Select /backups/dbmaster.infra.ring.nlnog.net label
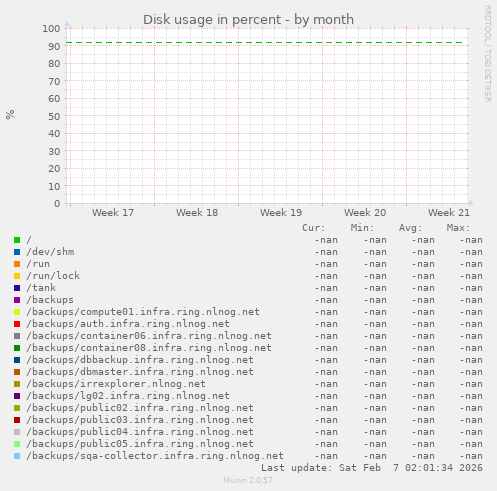The width and height of the screenshot is (497, 491). [140, 372]
